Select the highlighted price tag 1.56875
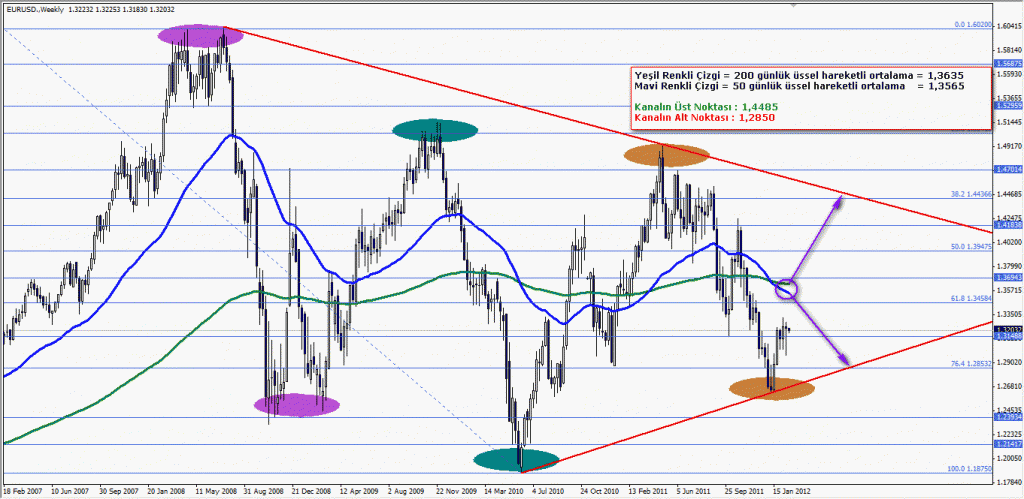The height and width of the screenshot is (499, 1024). click(1008, 63)
